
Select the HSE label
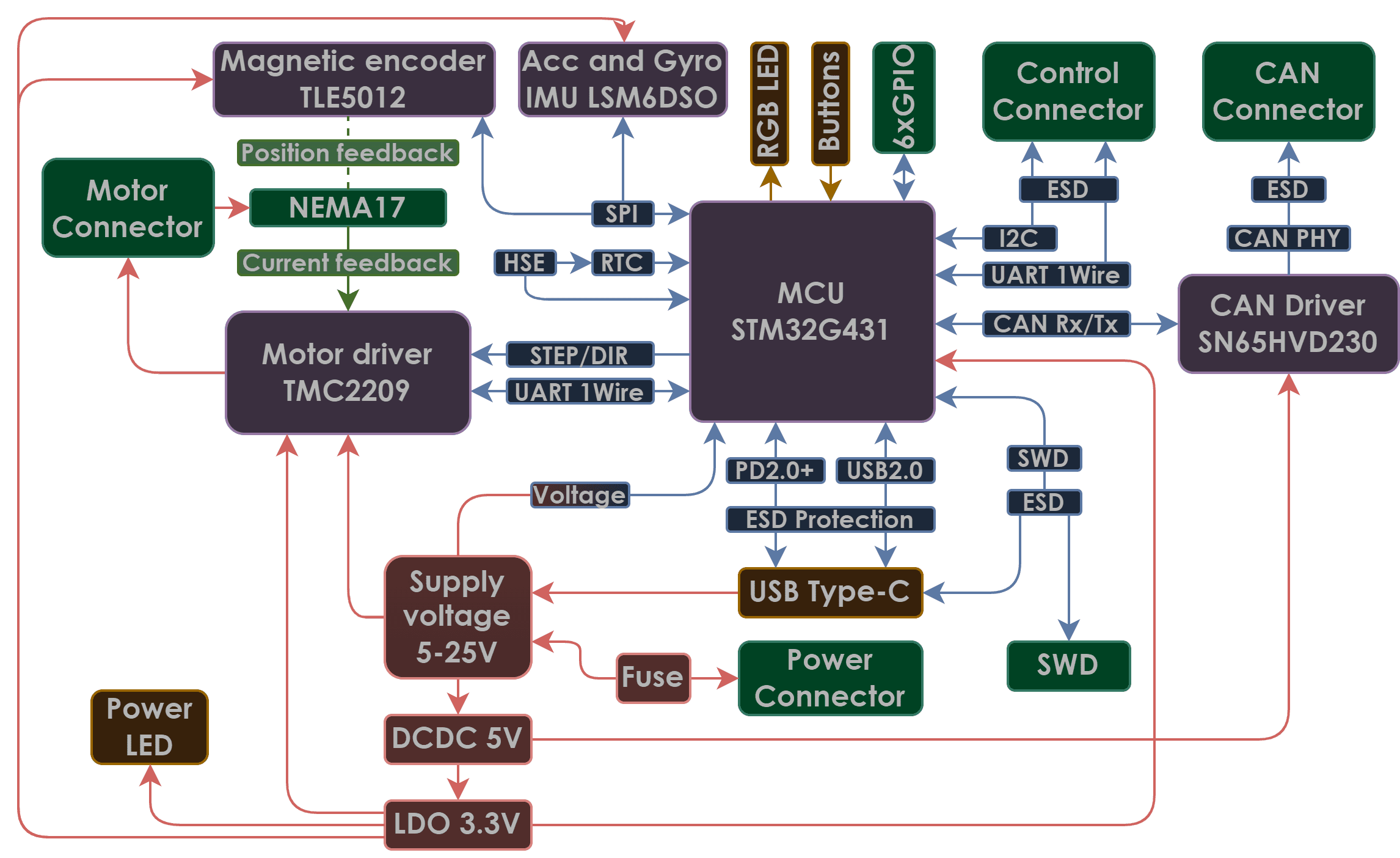(525, 263)
